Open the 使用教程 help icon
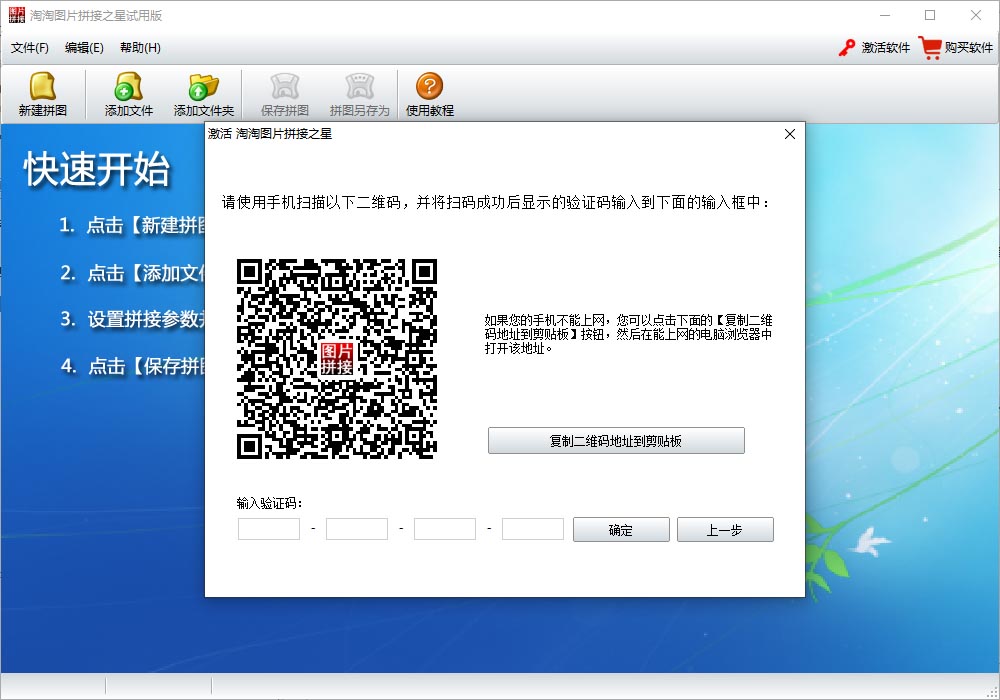Viewport: 1000px width, 700px height. (x=429, y=85)
